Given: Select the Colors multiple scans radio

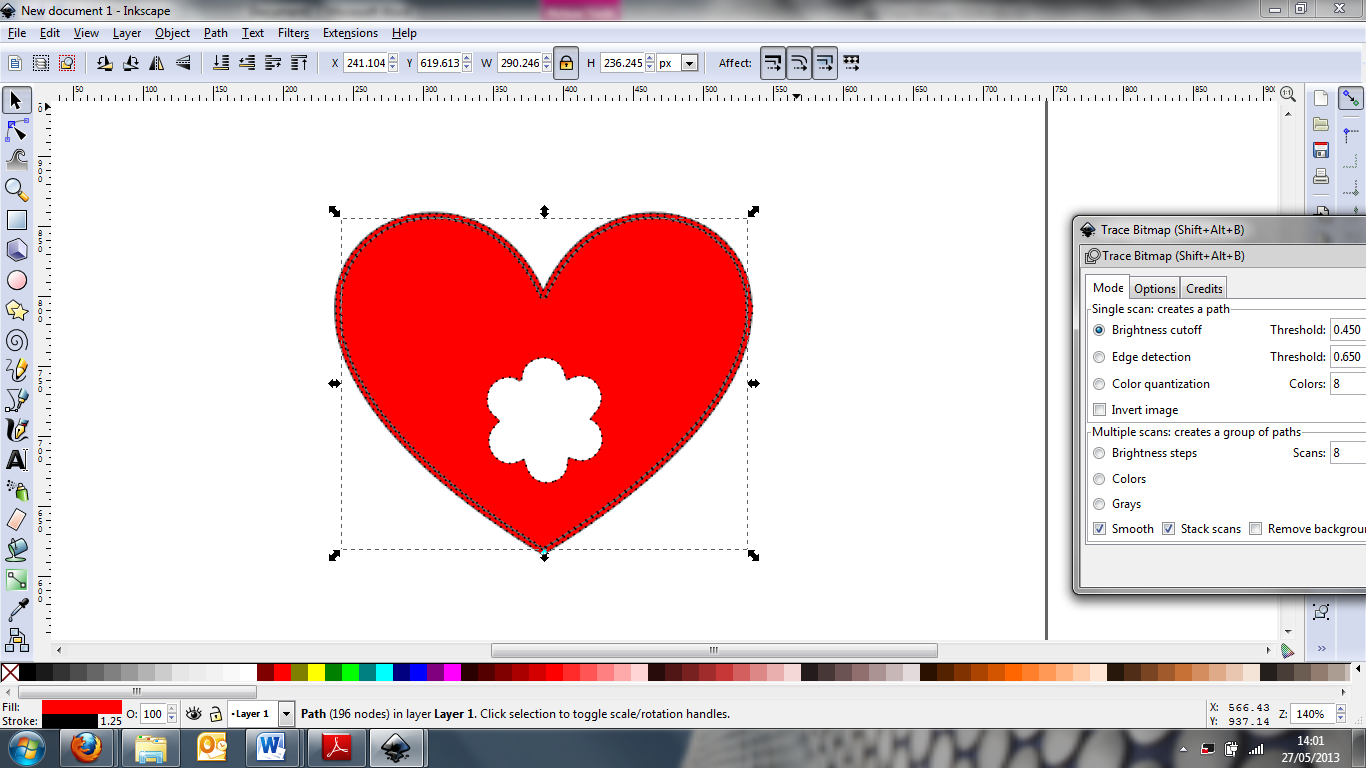Looking at the screenshot, I should pos(1100,479).
